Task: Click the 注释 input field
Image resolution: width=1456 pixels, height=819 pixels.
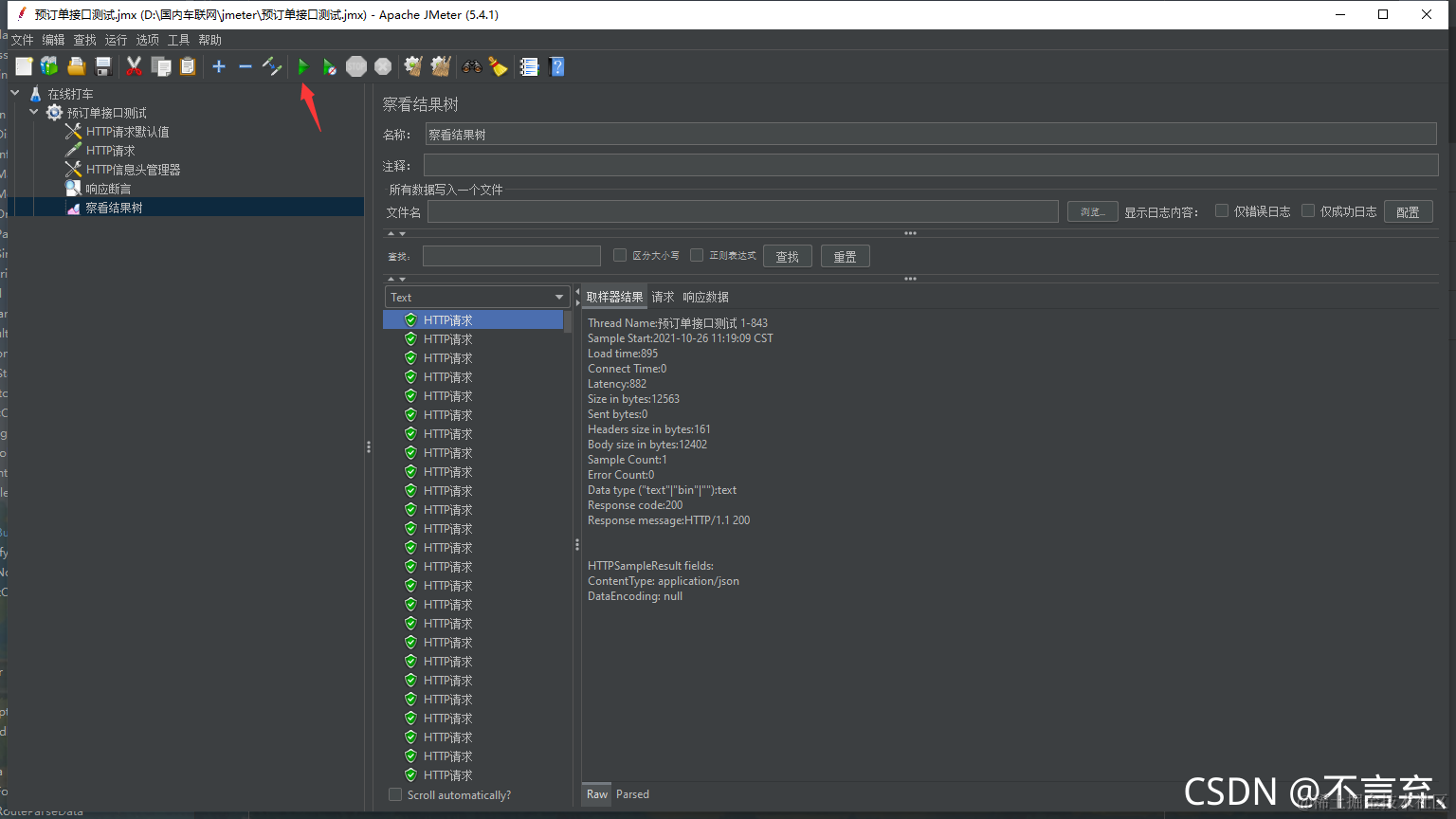Action: click(x=931, y=166)
